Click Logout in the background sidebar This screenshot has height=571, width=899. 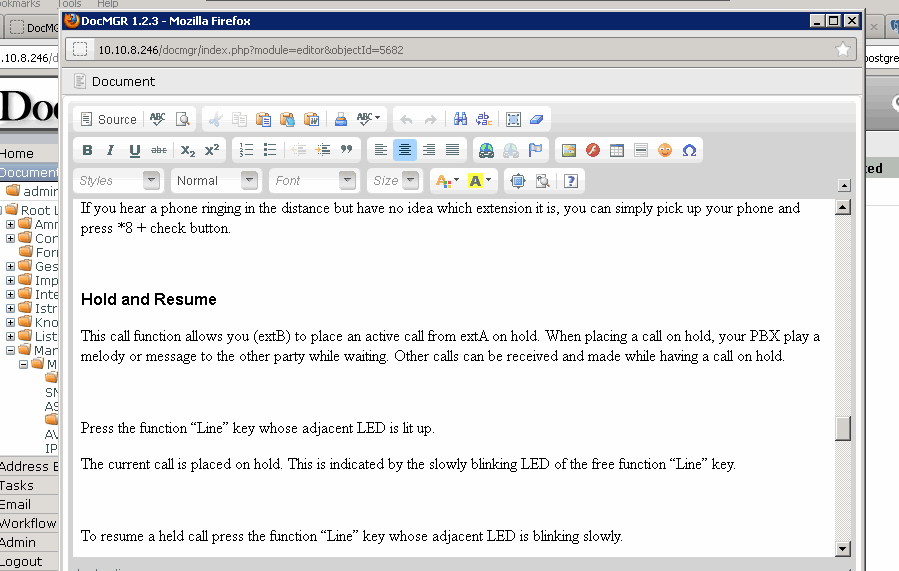tap(21, 561)
